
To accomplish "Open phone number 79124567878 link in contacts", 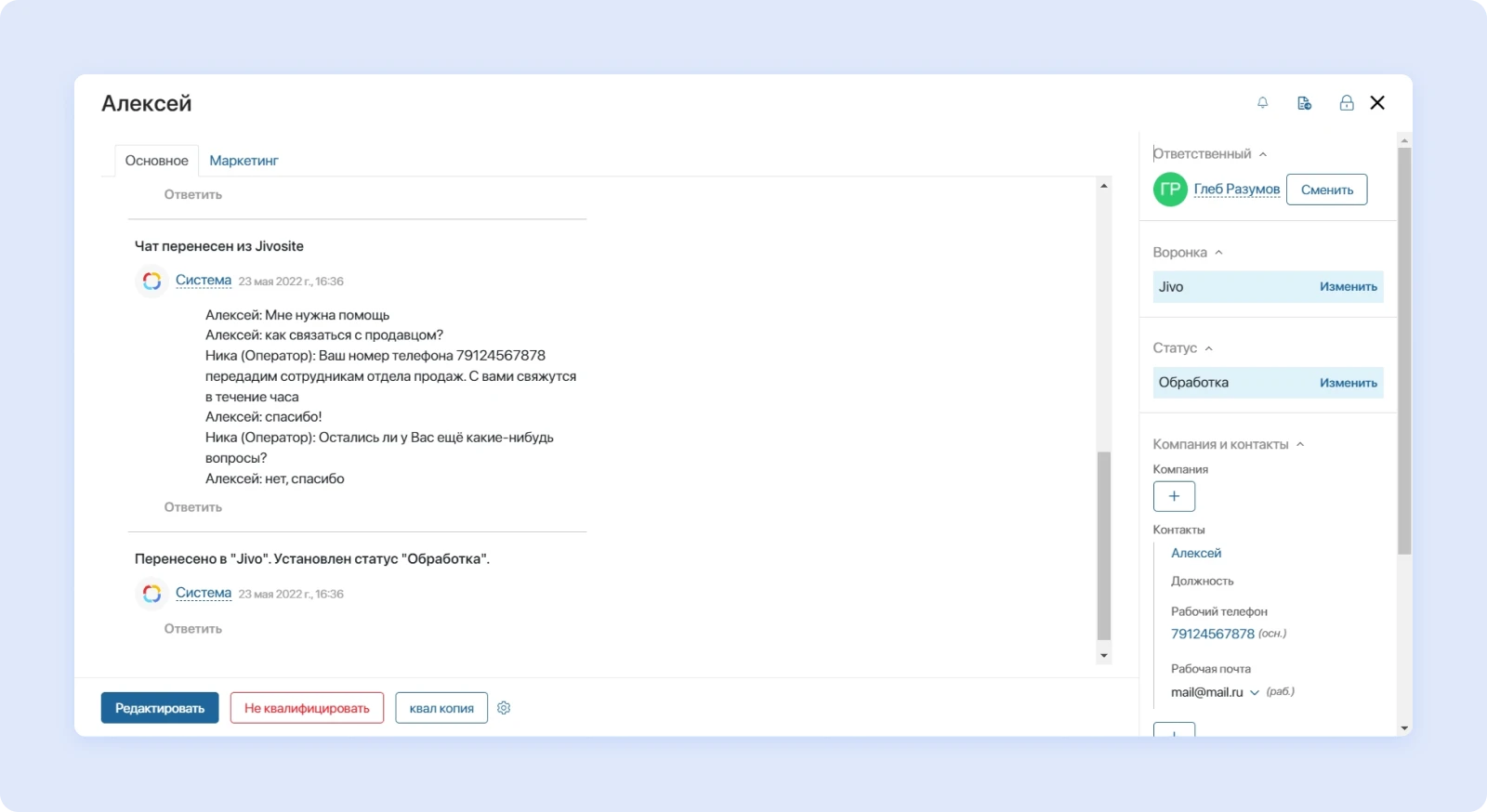I will (1212, 634).
